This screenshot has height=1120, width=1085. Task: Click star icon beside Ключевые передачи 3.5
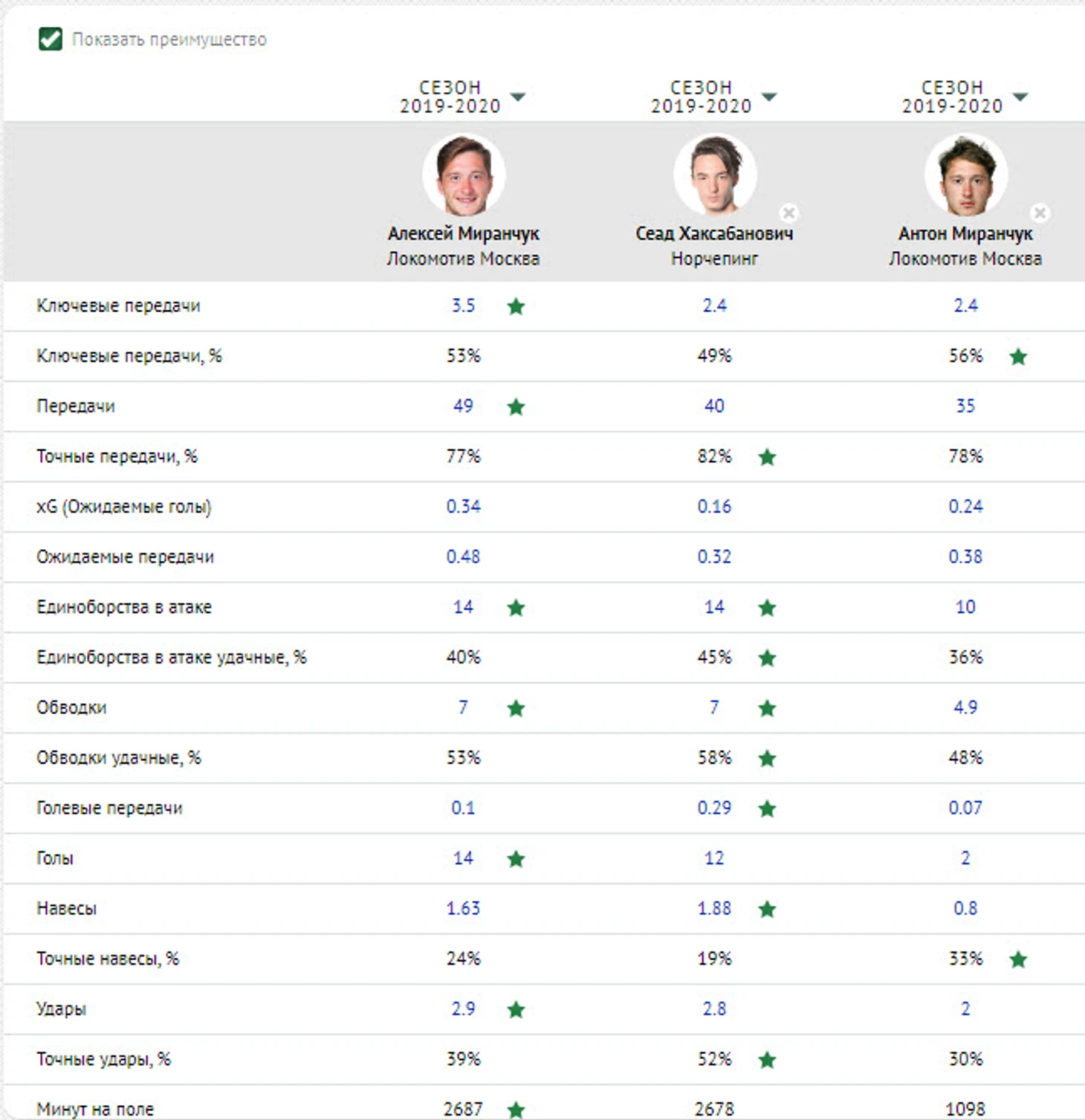pos(516,306)
